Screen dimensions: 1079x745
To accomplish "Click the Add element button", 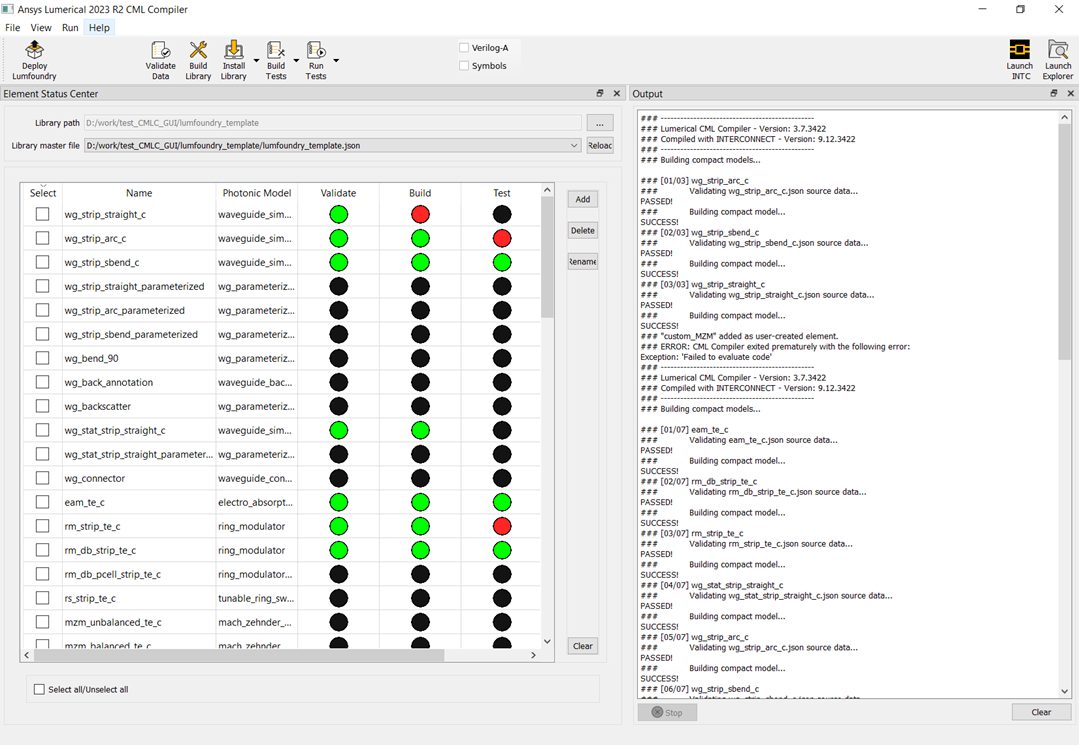I will pyautogui.click(x=582, y=199).
